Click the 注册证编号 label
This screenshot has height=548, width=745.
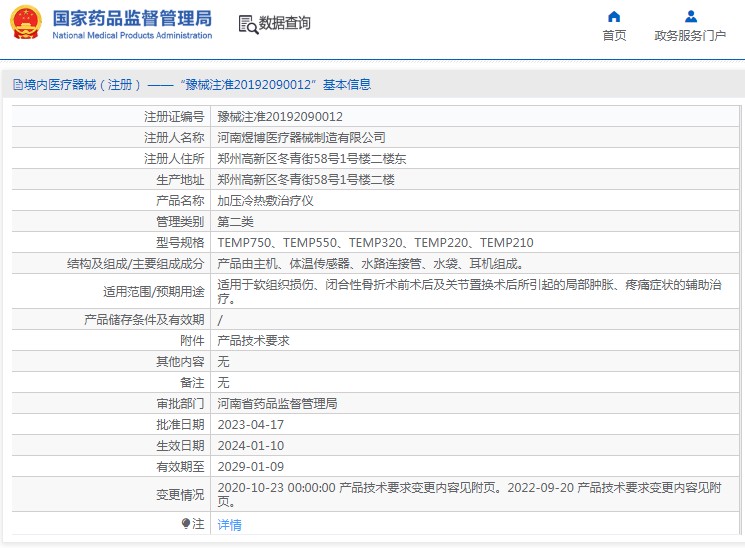(174, 117)
